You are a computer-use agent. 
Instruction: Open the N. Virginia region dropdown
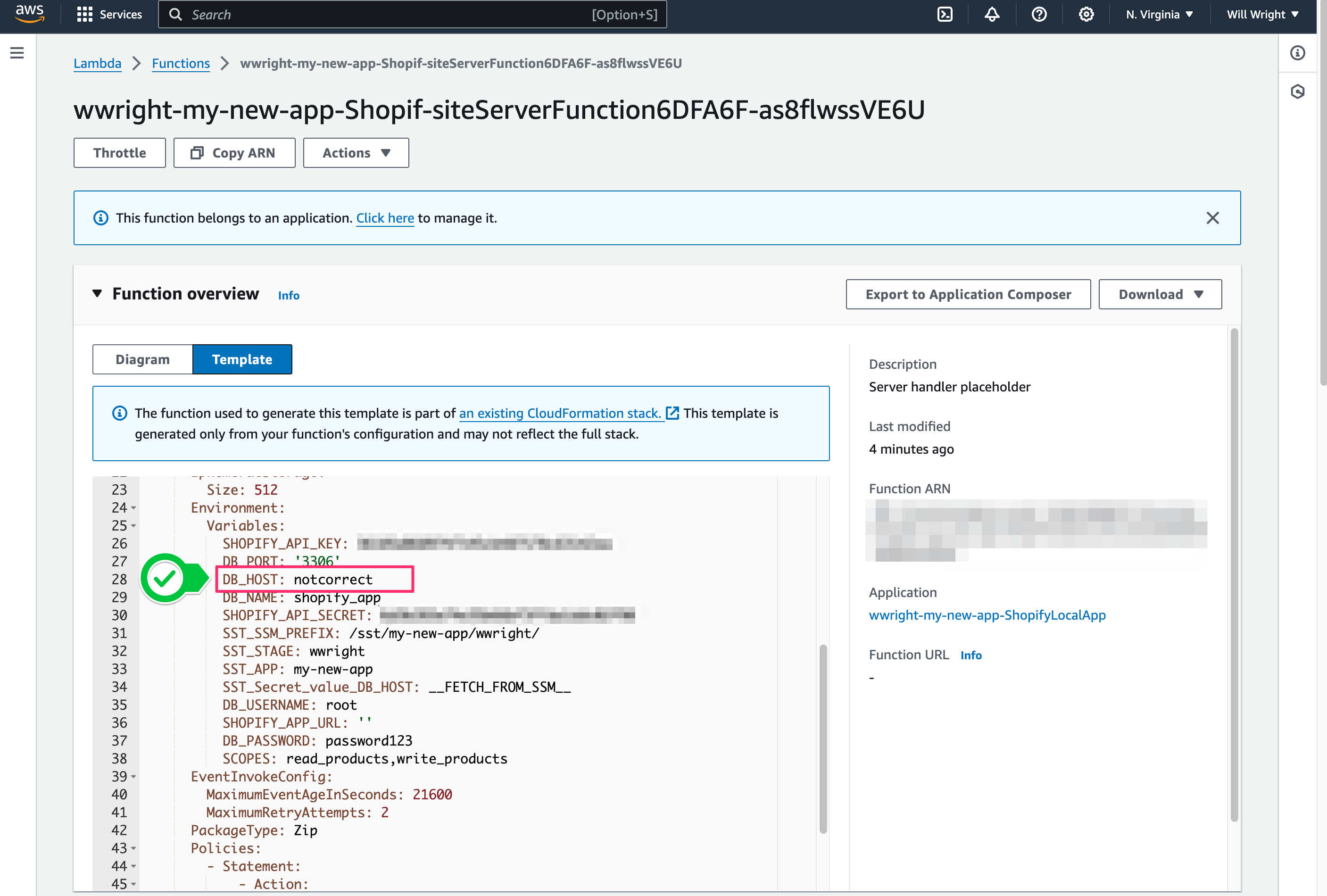[x=1159, y=14]
